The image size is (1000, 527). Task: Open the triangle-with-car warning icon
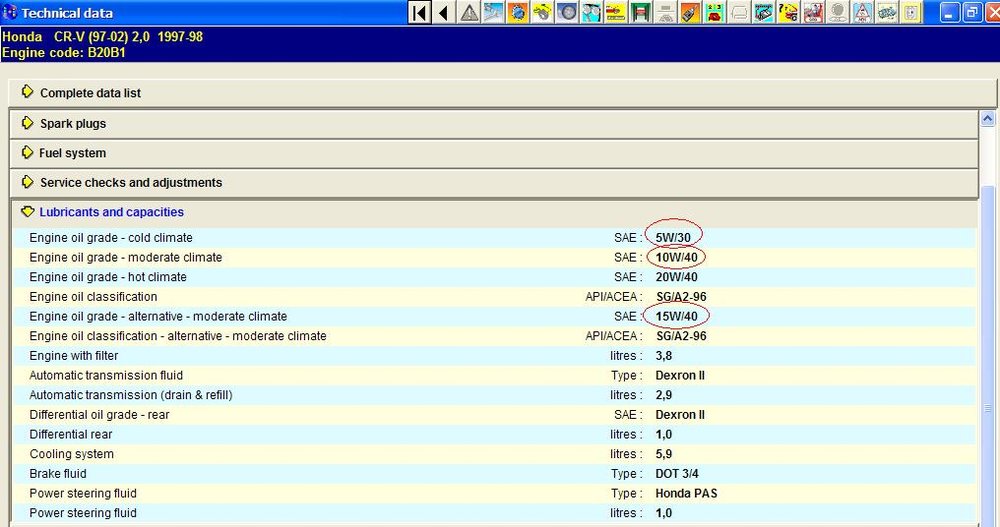[x=862, y=12]
